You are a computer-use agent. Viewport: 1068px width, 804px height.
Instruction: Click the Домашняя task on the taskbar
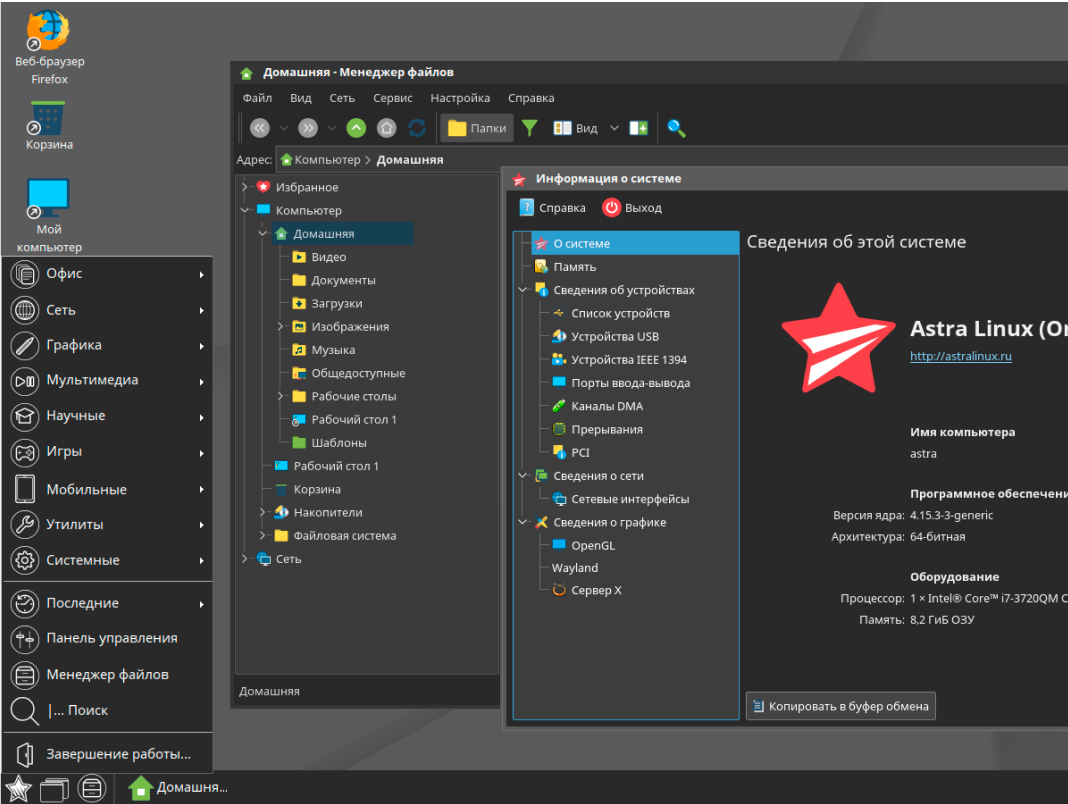tap(178, 788)
